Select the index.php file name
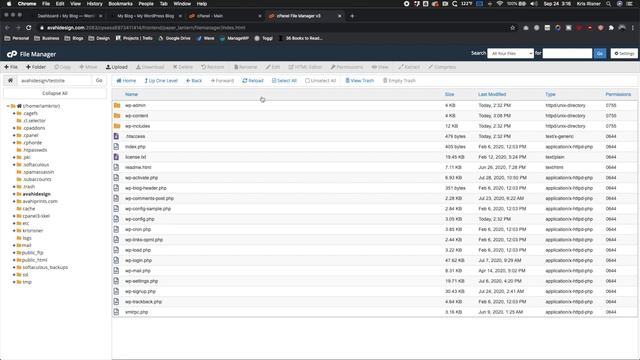 135,147
